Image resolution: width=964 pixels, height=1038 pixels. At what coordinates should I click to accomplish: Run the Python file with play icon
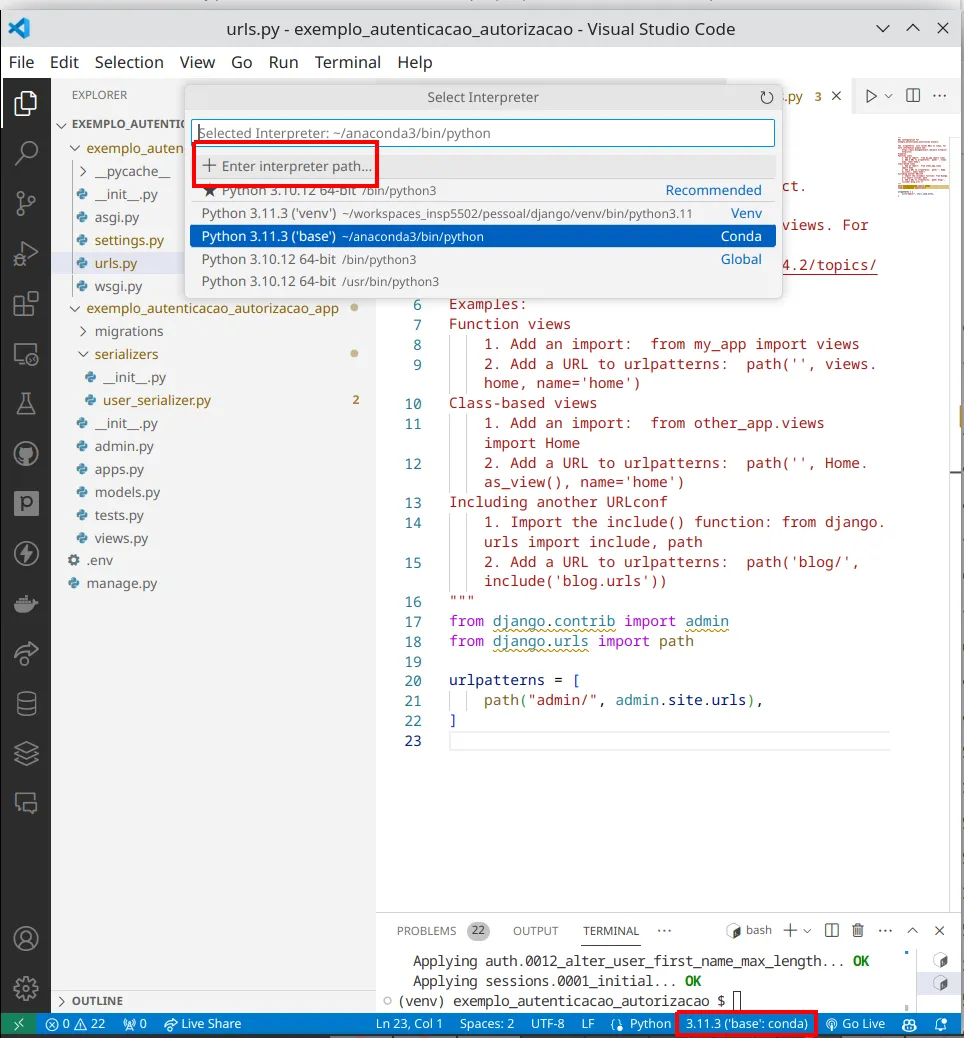click(x=871, y=96)
